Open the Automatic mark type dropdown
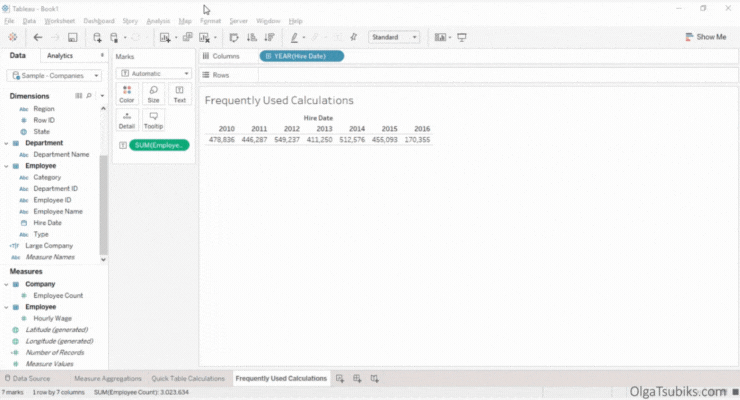This screenshot has width=740, height=400. (153, 74)
